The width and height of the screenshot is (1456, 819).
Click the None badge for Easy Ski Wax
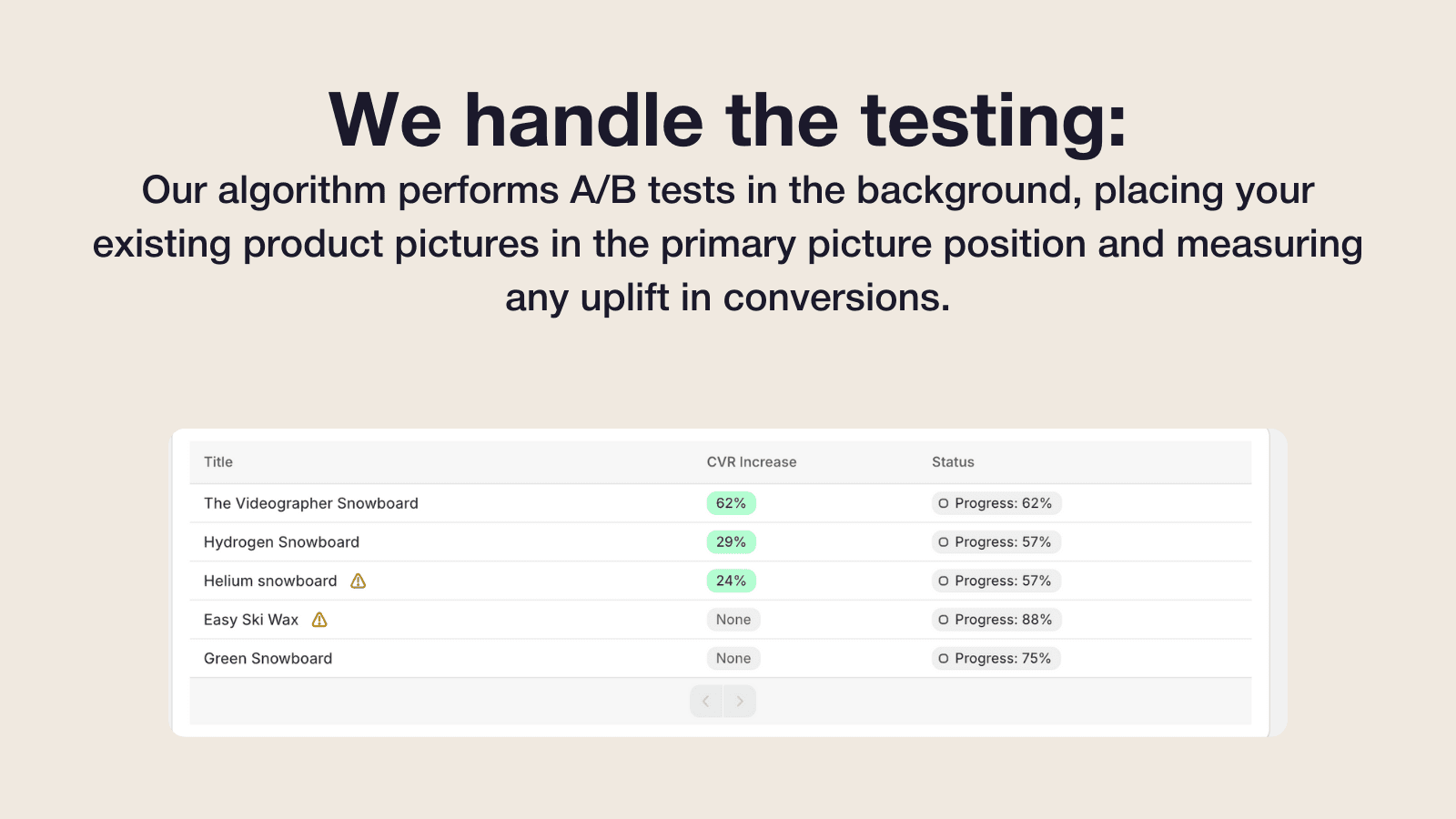(733, 620)
